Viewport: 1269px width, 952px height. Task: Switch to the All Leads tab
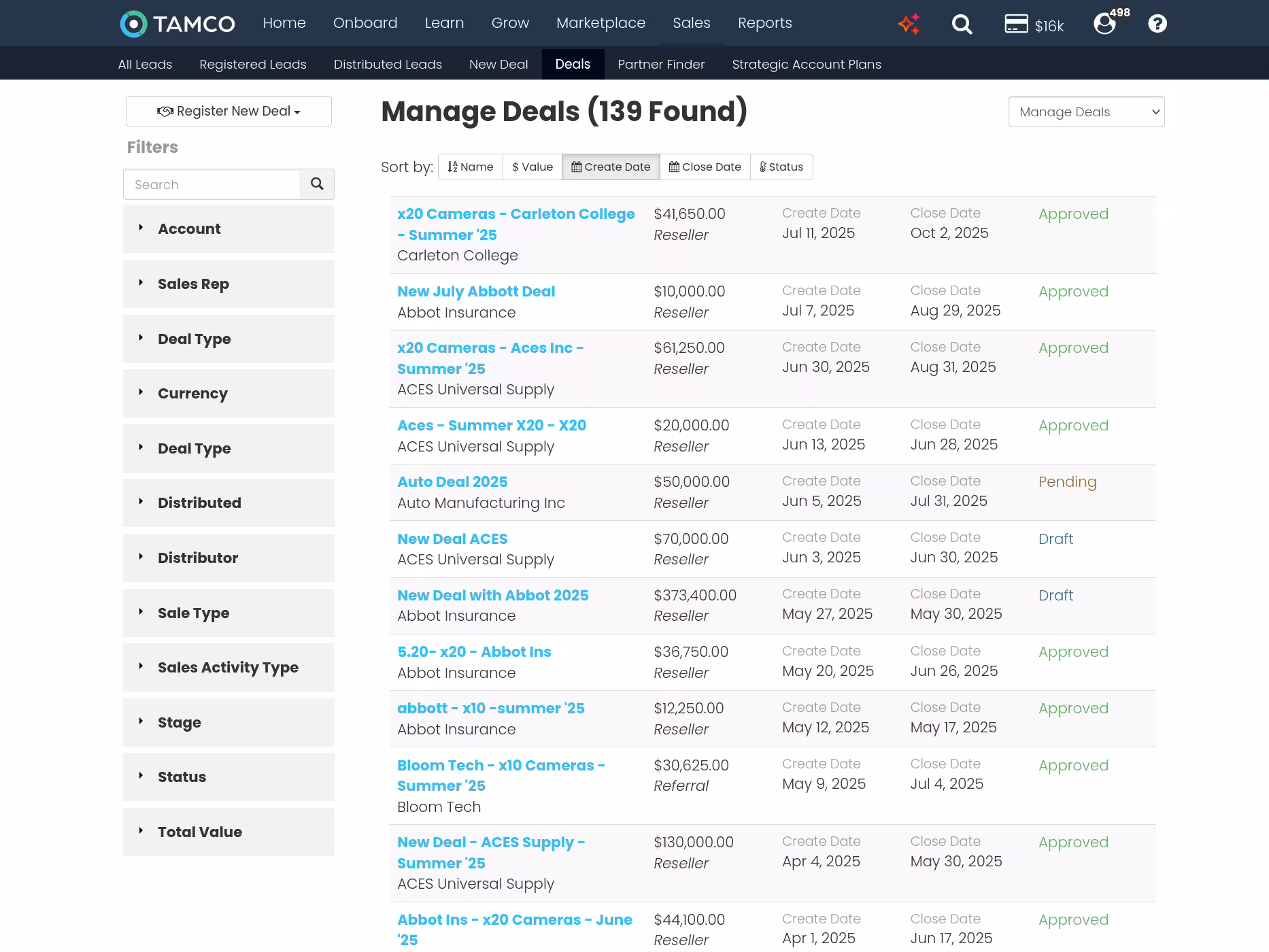point(145,65)
